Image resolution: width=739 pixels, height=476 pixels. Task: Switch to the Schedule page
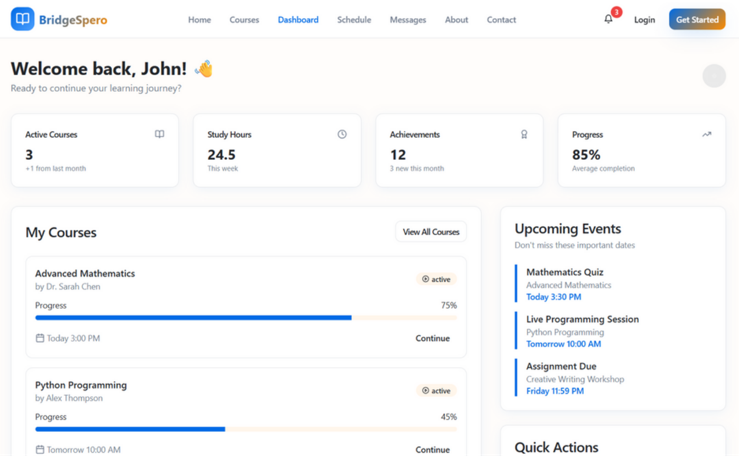pos(354,20)
